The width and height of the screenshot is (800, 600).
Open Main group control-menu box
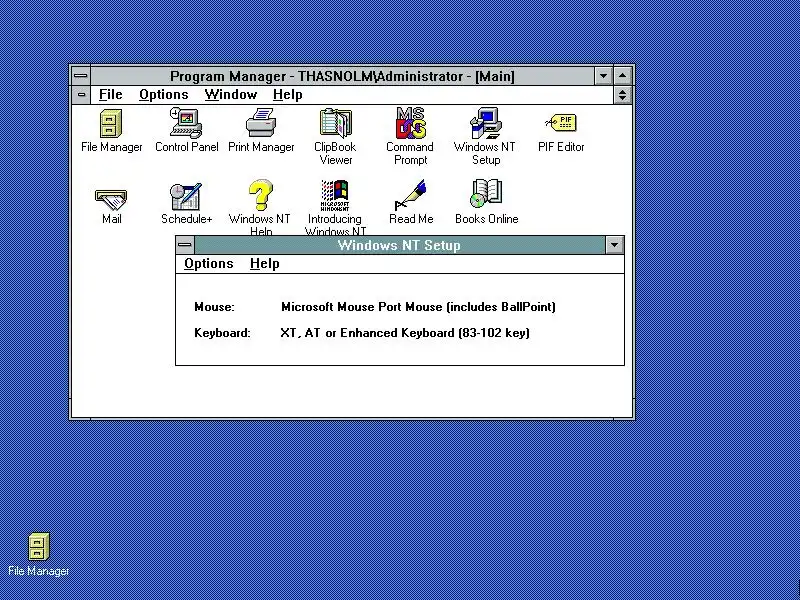click(81, 94)
